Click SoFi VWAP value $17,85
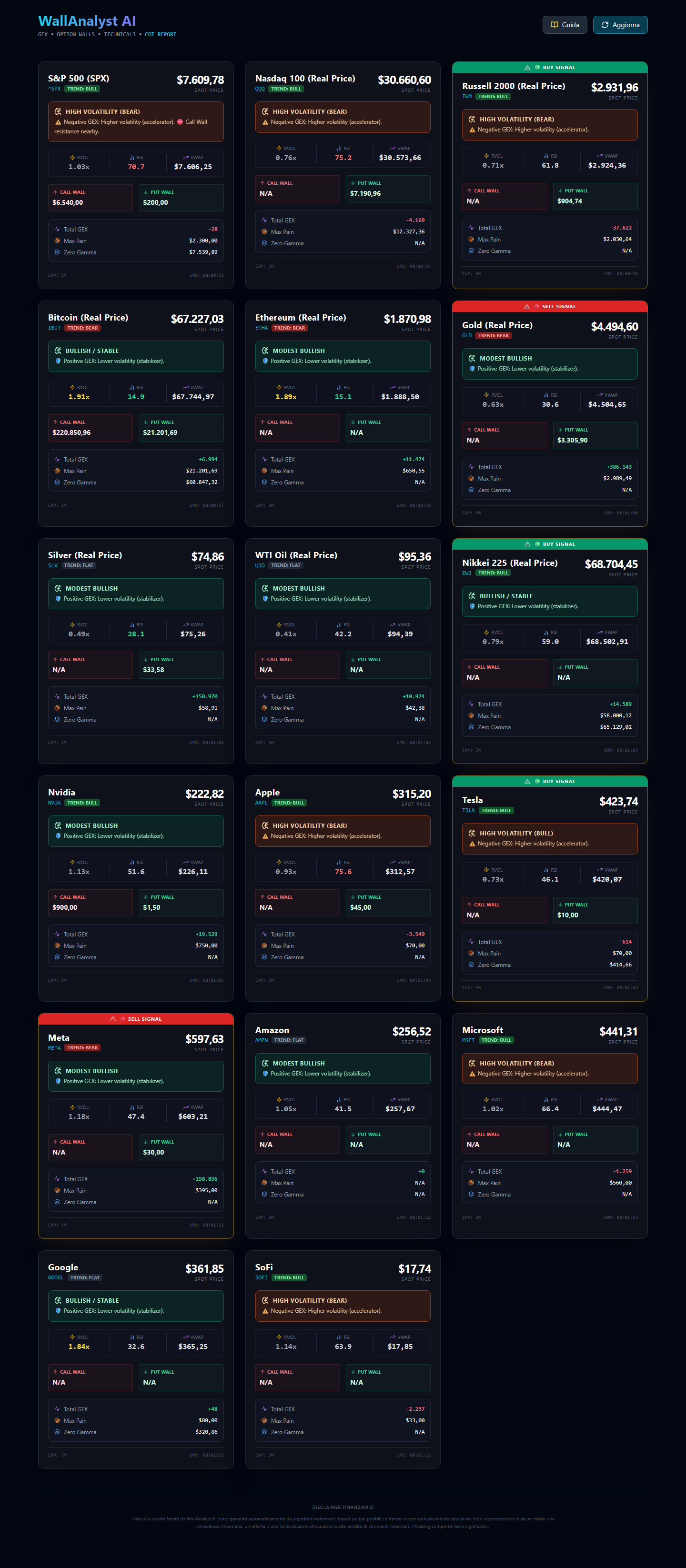686x1568 pixels. click(400, 1347)
